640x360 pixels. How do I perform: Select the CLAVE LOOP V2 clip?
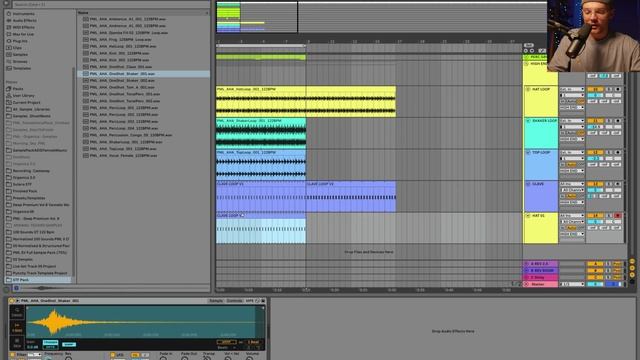tap(351, 197)
